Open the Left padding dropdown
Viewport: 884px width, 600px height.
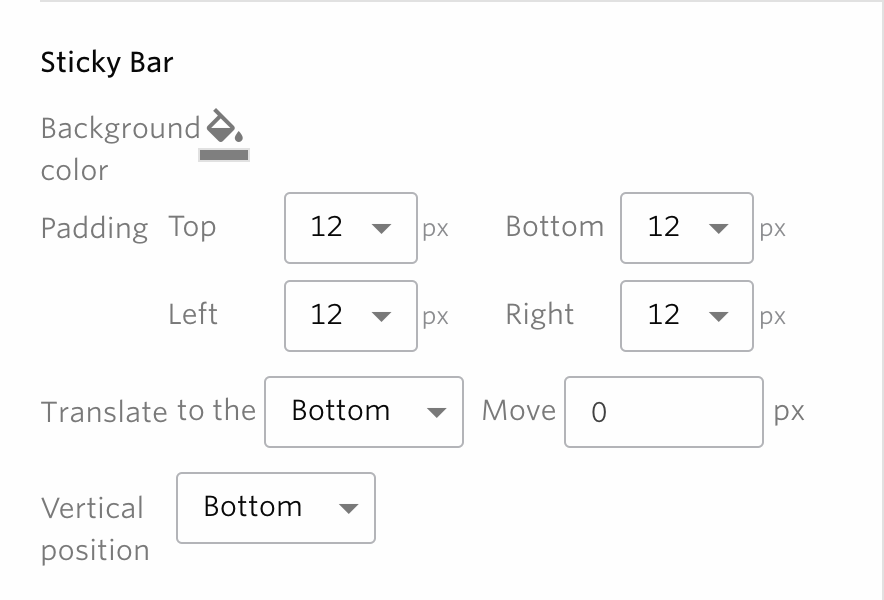click(351, 316)
